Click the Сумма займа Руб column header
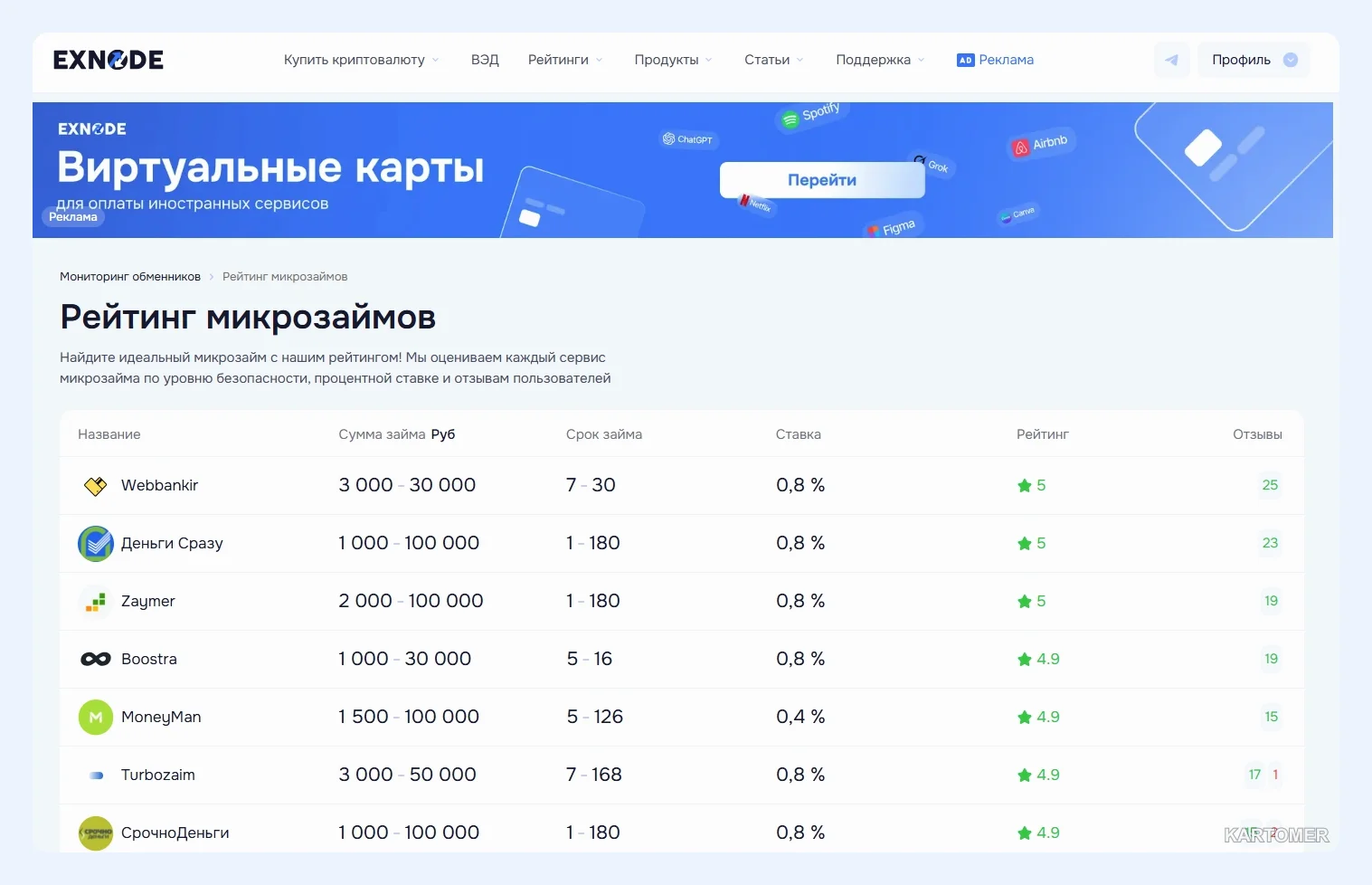Image resolution: width=1372 pixels, height=885 pixels. (x=397, y=434)
